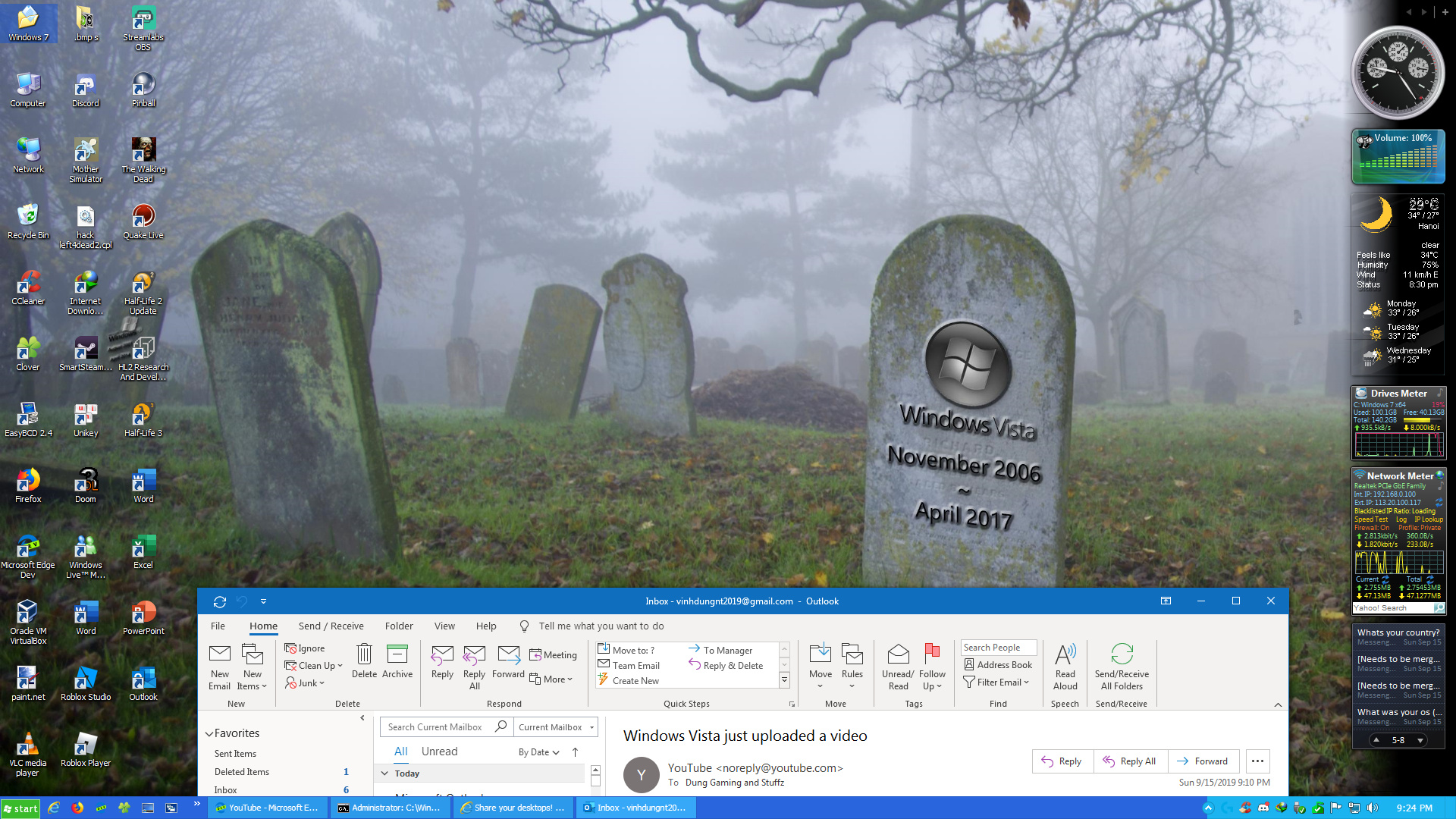Open more actions ellipsis in reading pane
This screenshot has width=1456, height=819.
pos(1257,761)
